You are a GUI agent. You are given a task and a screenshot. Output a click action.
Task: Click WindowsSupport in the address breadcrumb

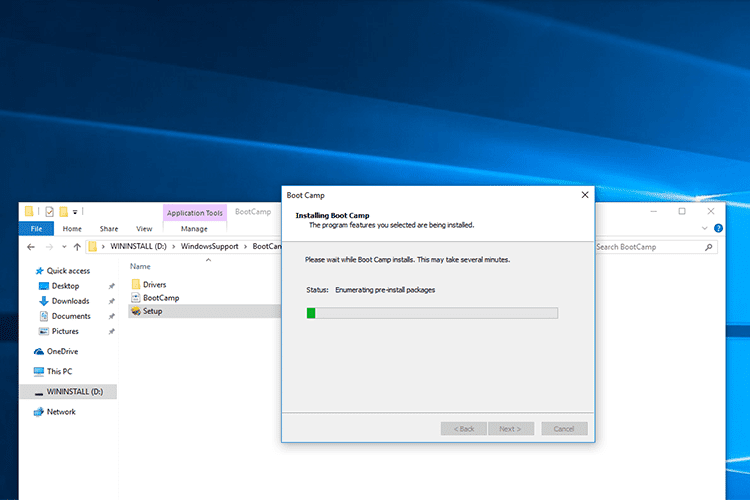click(x=209, y=246)
